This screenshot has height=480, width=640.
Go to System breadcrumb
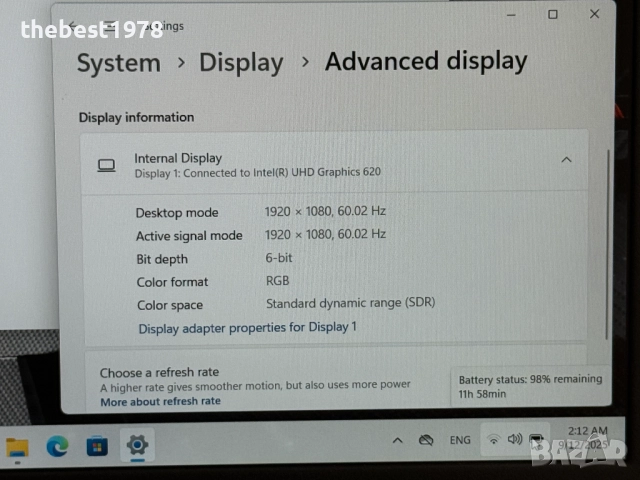click(119, 63)
